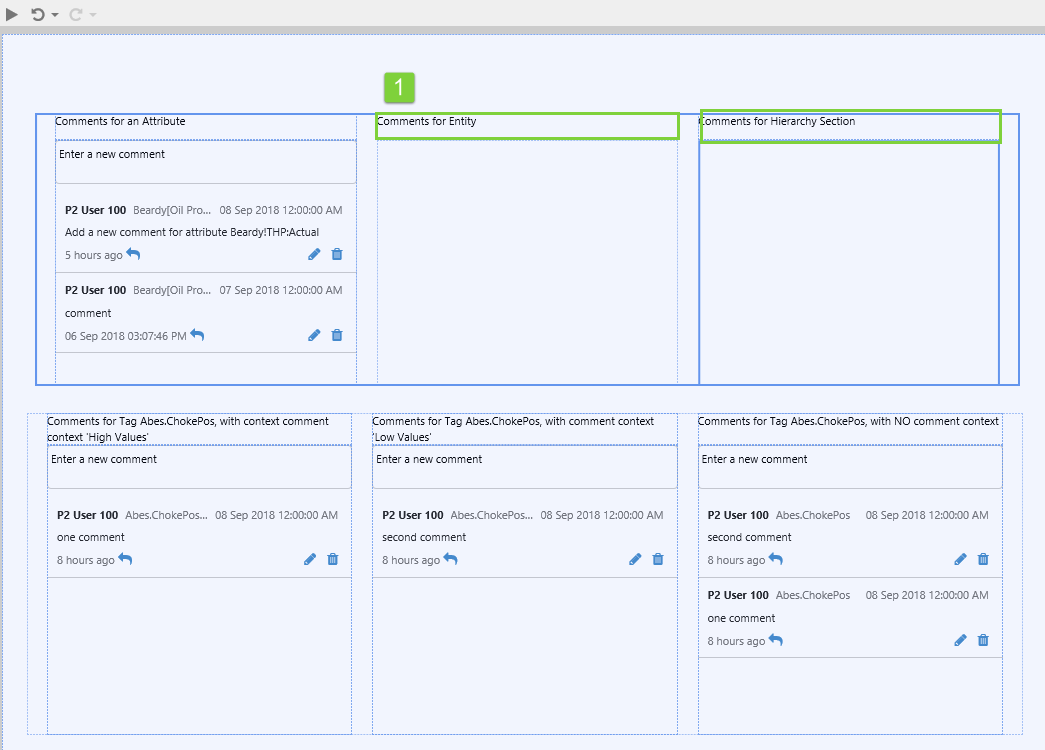Screen dimensions: 1045x750
Task: Expand the Redo history dropdown arrow
Action: tap(93, 15)
